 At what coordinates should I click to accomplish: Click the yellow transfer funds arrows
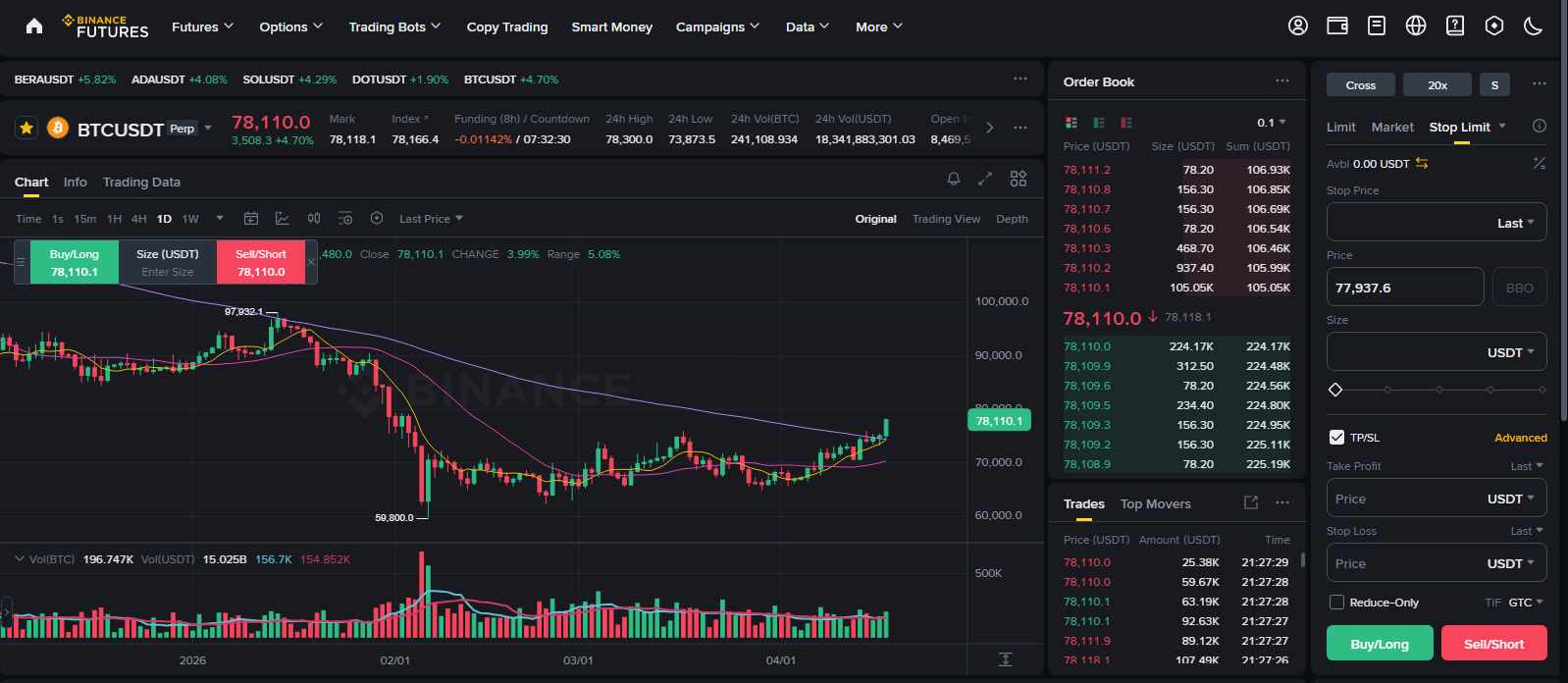1422,163
